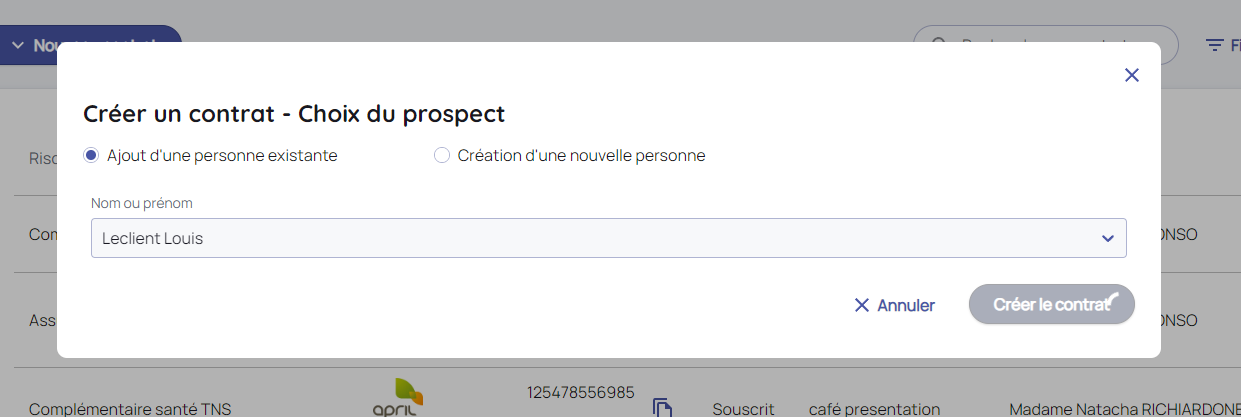Click the X icon beside Annuler
The height and width of the screenshot is (417, 1241).
pos(862,305)
